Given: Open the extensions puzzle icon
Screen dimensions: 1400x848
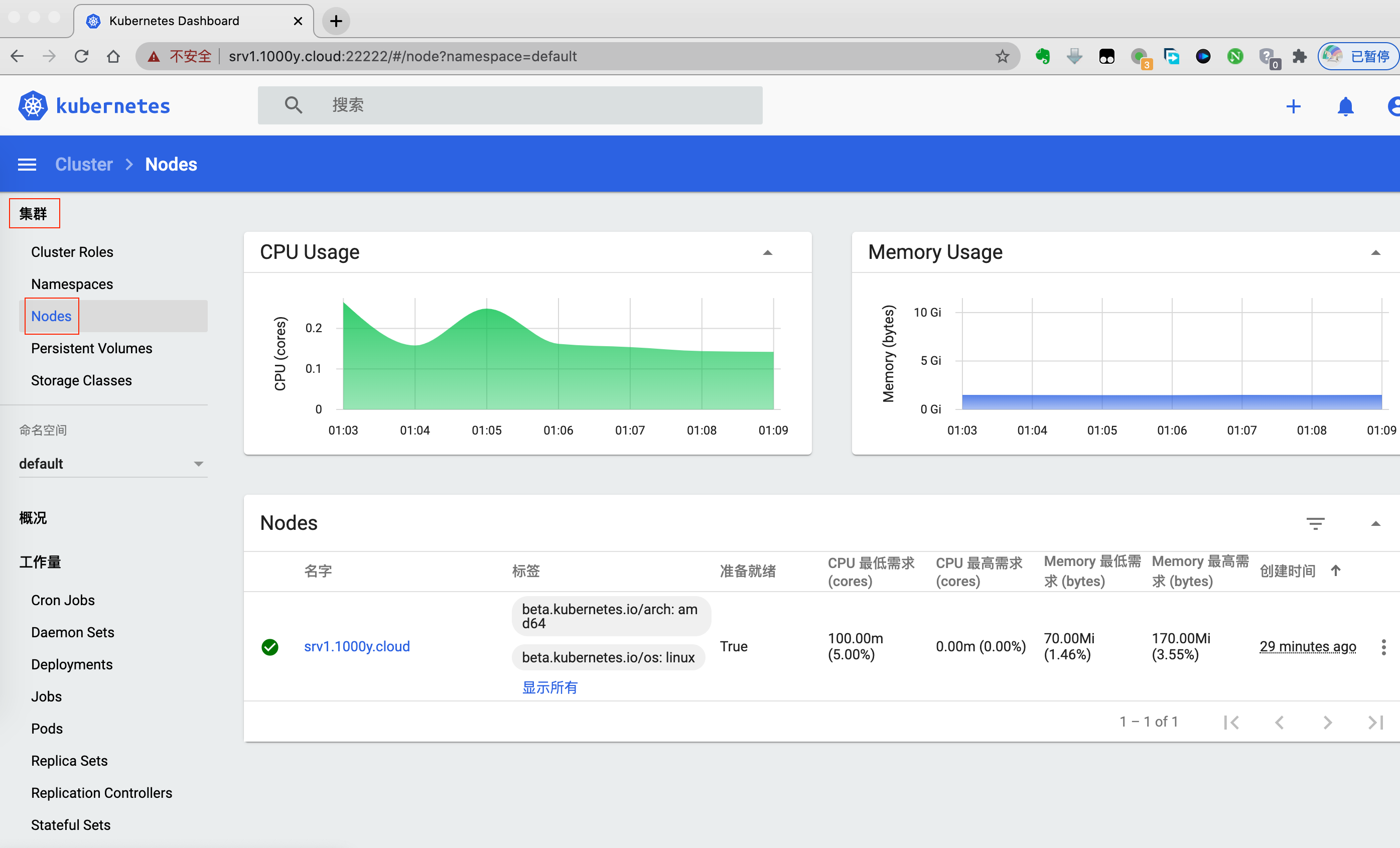Looking at the screenshot, I should tap(1300, 56).
